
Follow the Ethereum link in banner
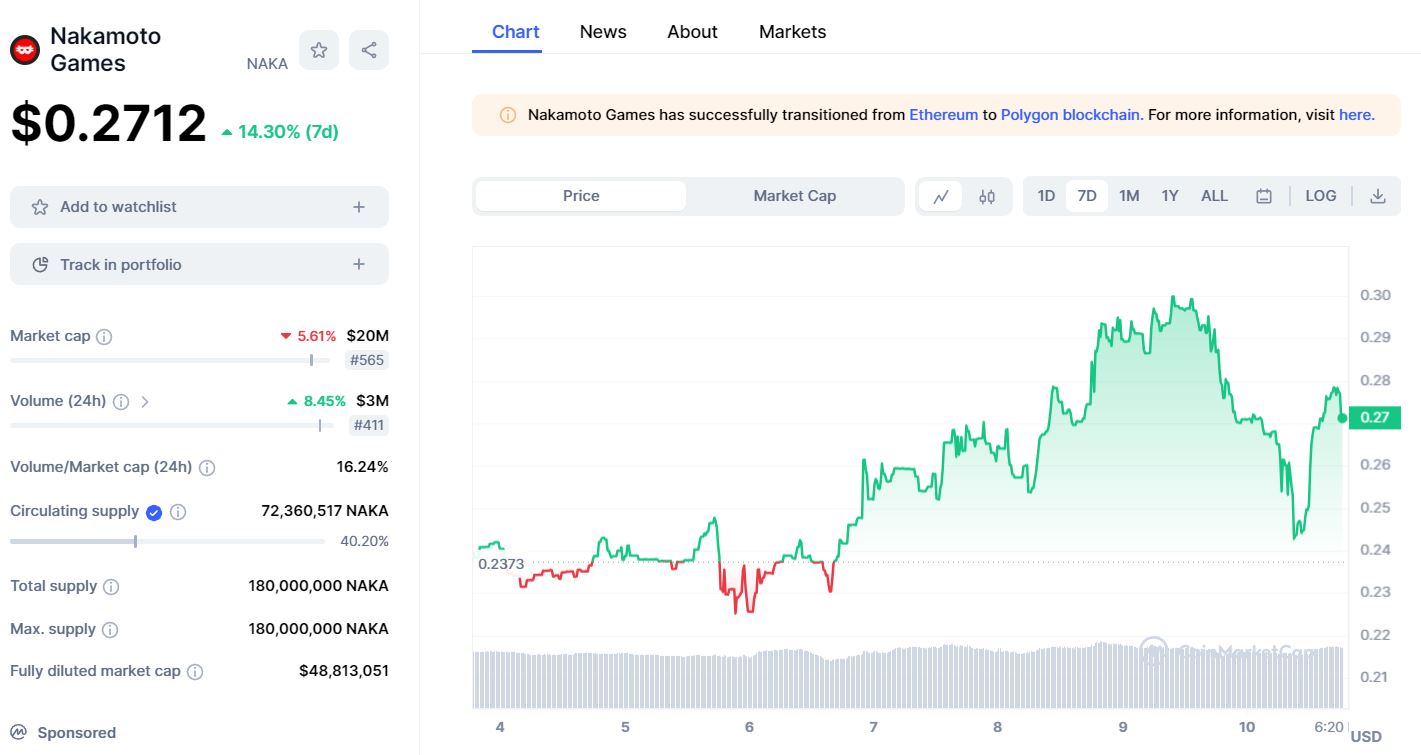click(944, 115)
